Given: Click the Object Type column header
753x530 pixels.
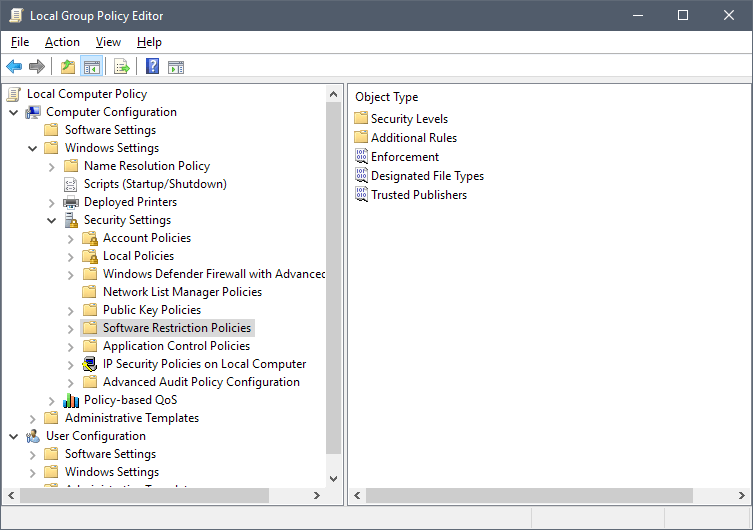Looking at the screenshot, I should pos(387,97).
